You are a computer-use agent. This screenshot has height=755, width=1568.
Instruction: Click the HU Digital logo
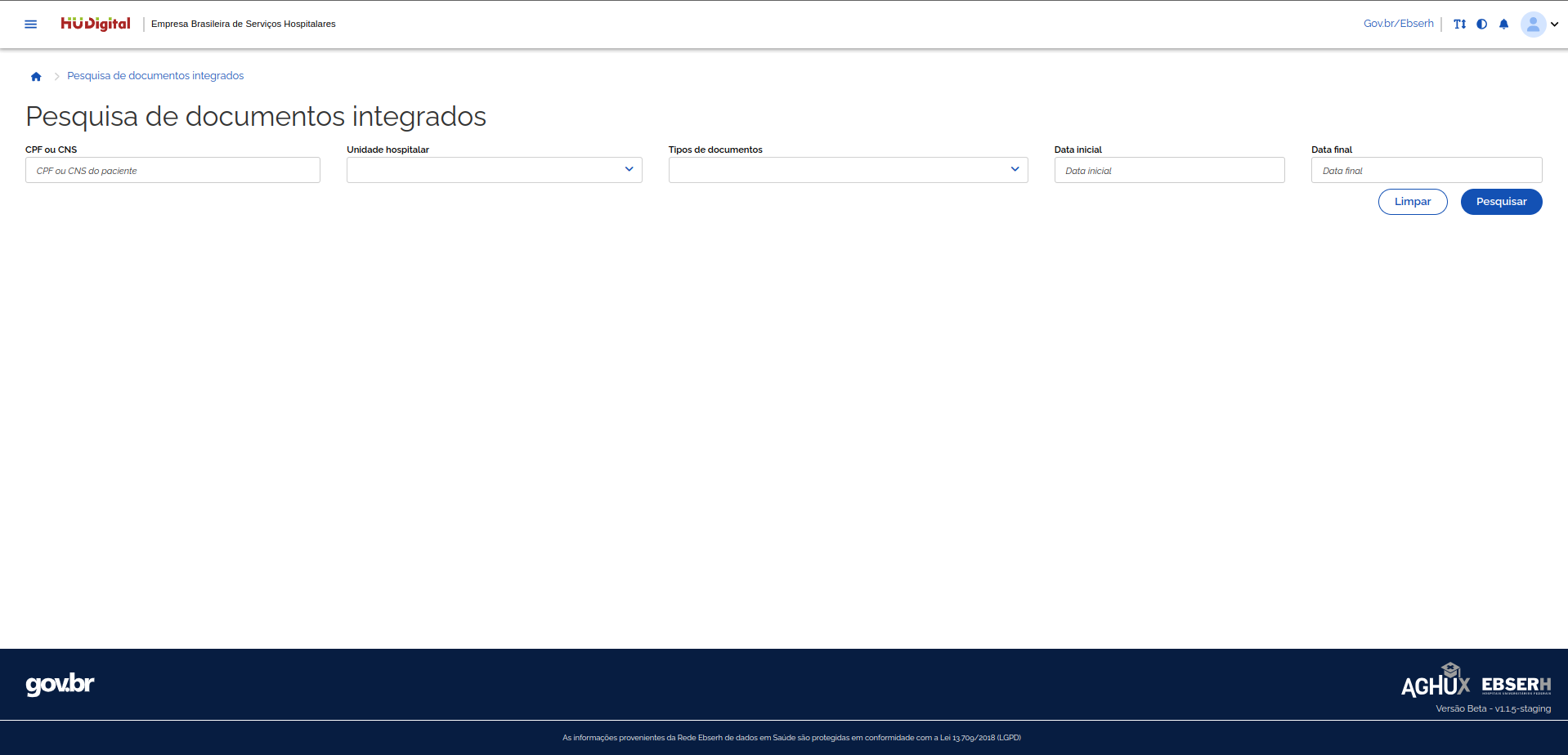tap(96, 24)
